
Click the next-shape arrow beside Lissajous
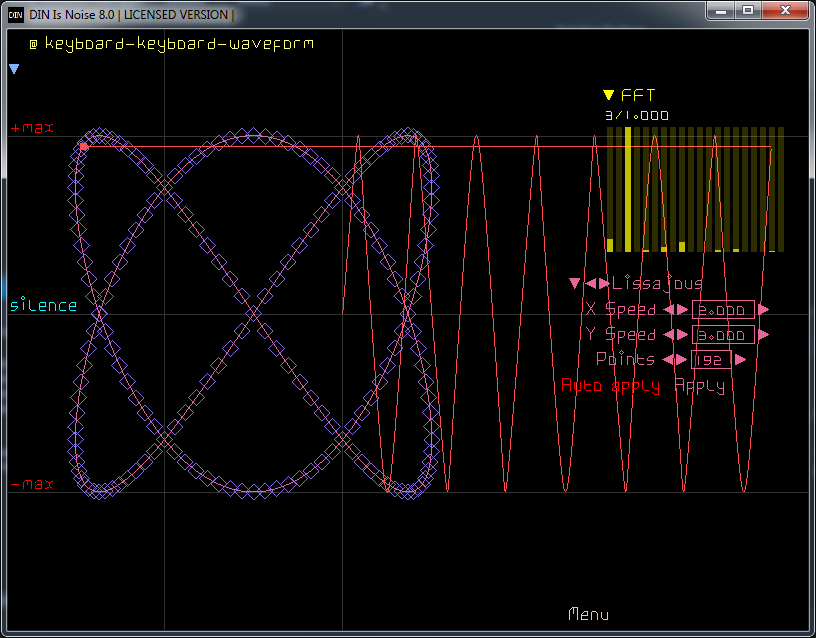pyautogui.click(x=604, y=284)
